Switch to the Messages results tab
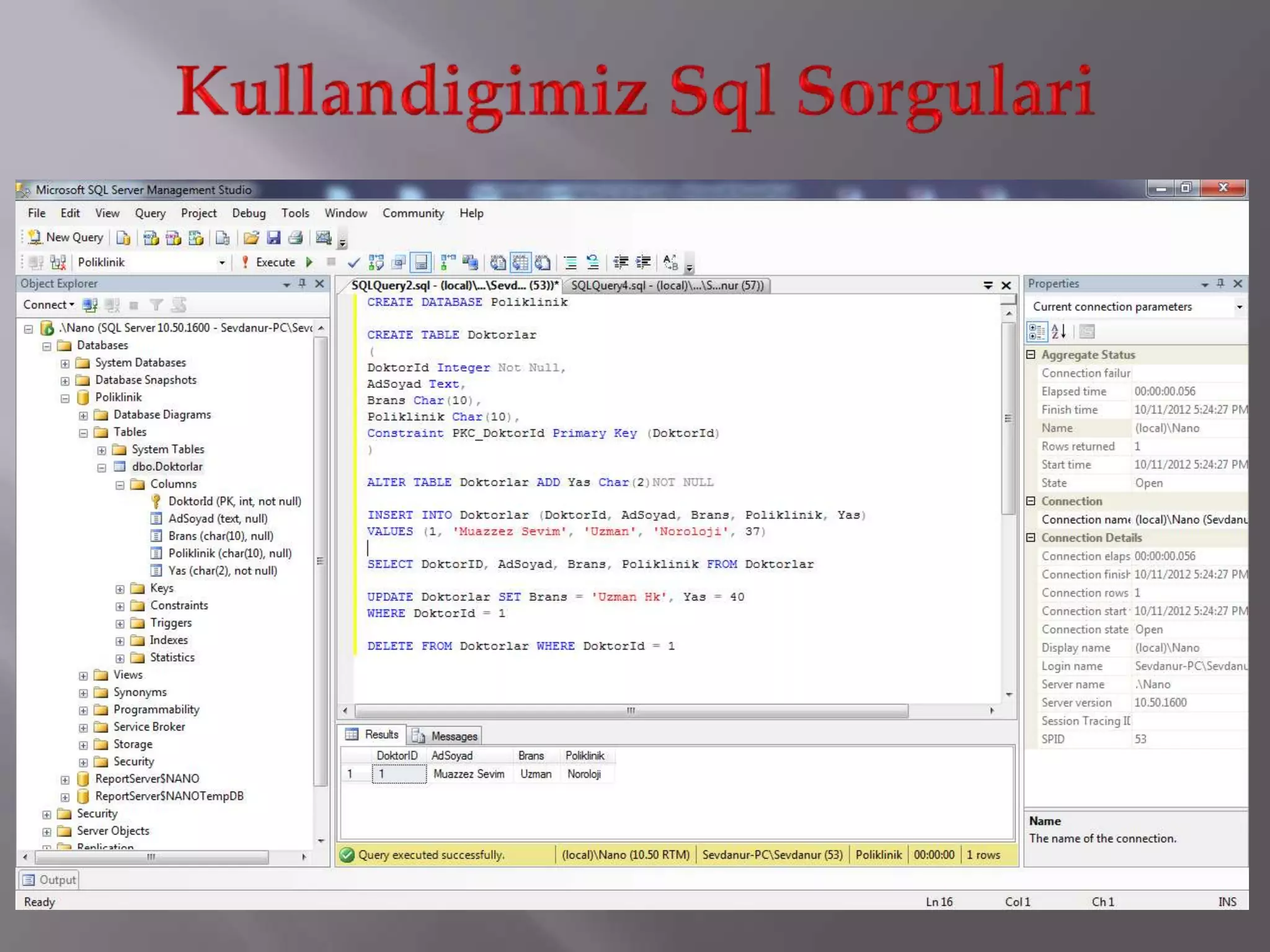The width and height of the screenshot is (1270, 952). (446, 736)
